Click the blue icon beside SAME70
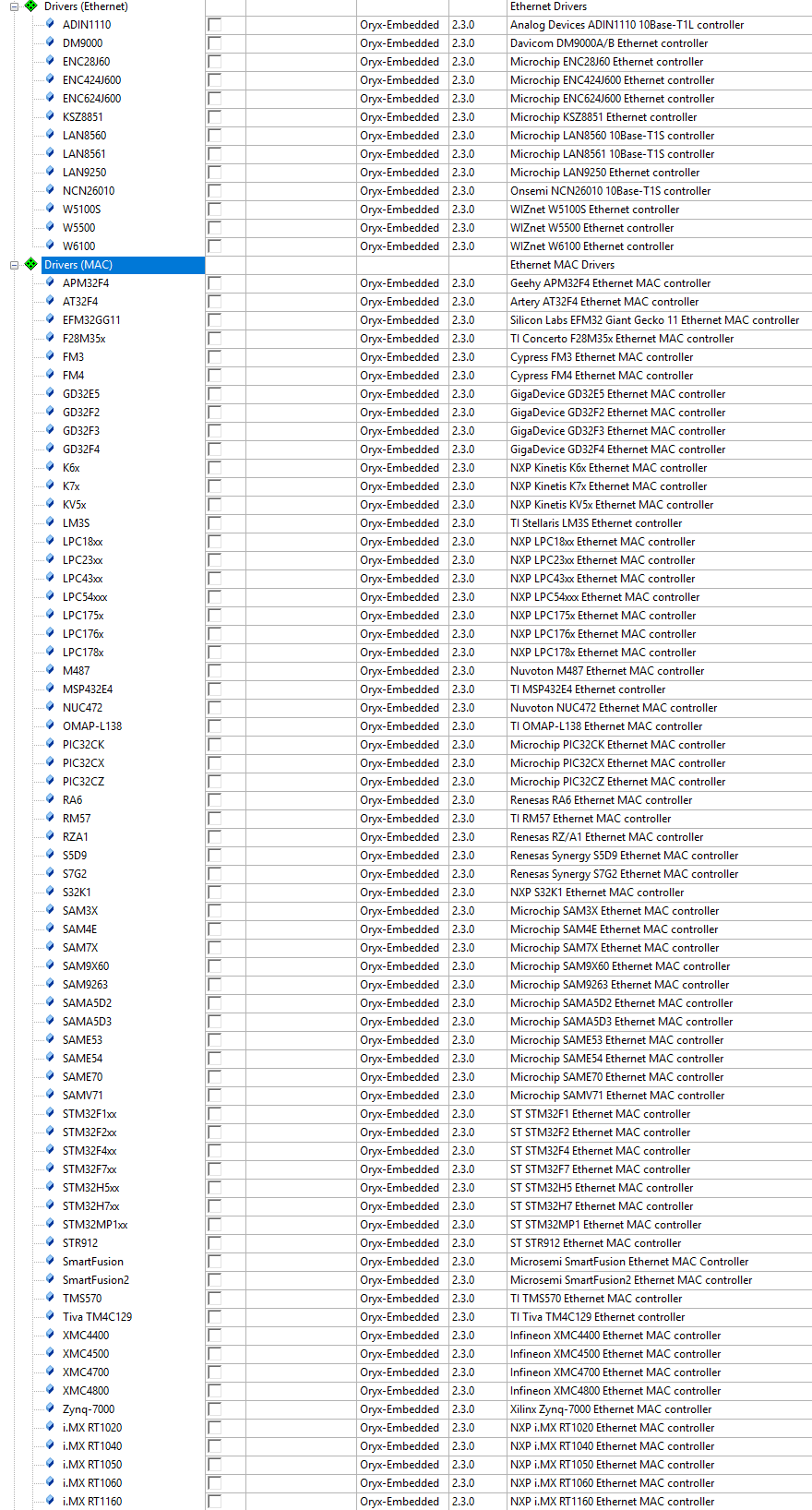The height and width of the screenshot is (1510, 812). click(50, 1076)
